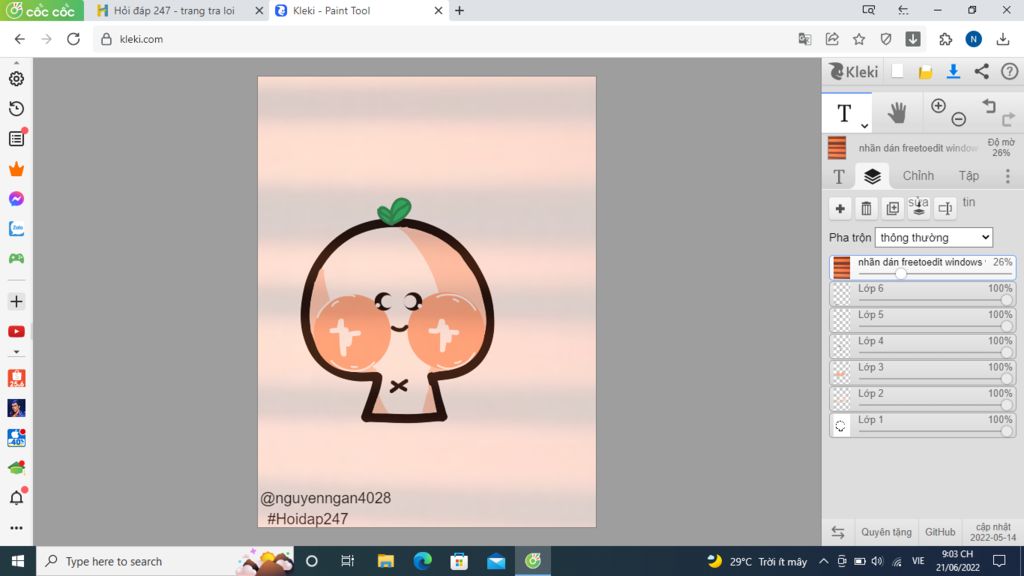Create a new blank image in Kleki
The height and width of the screenshot is (576, 1024).
pyautogui.click(x=897, y=71)
